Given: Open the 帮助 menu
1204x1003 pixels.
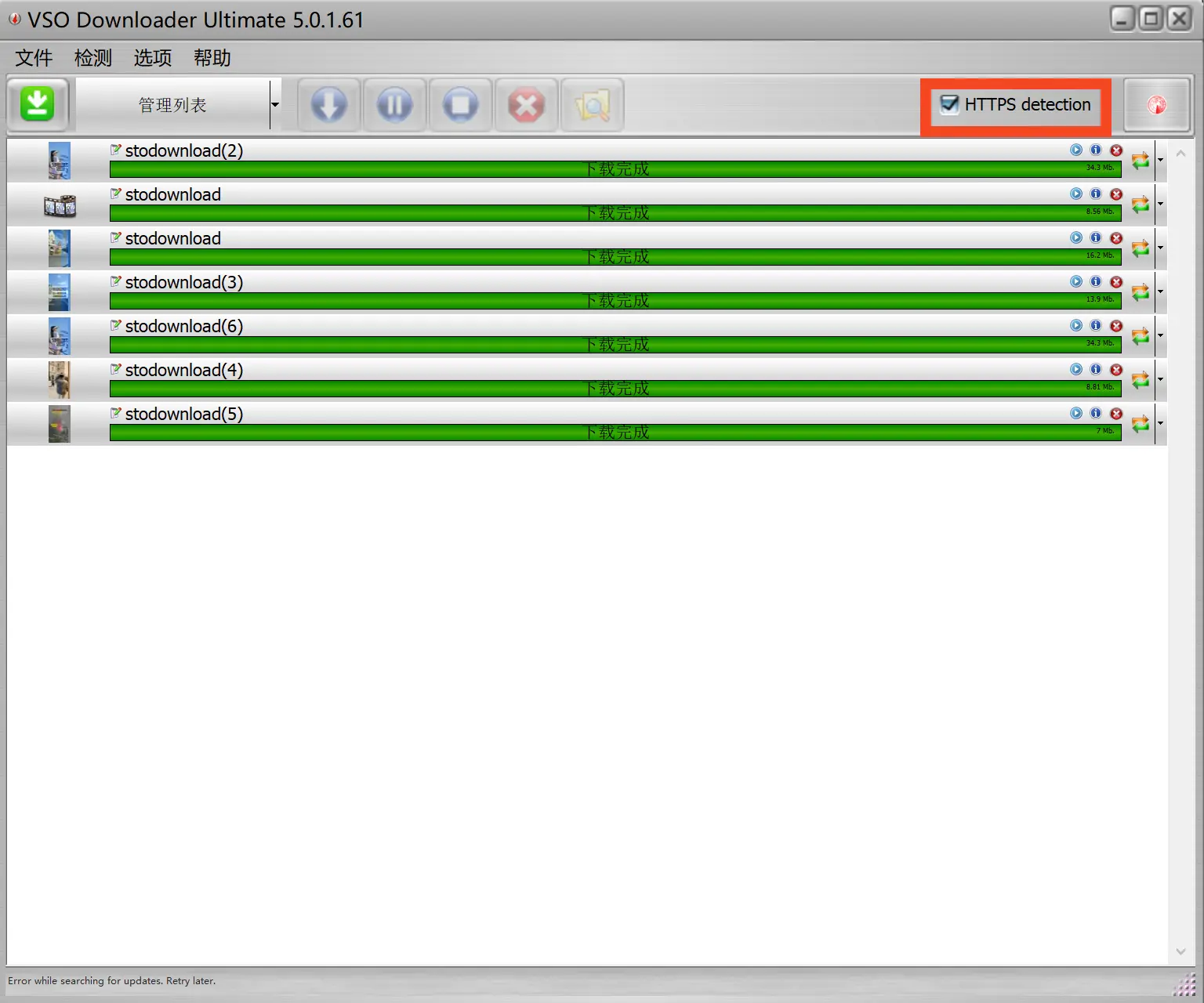Looking at the screenshot, I should 212,58.
